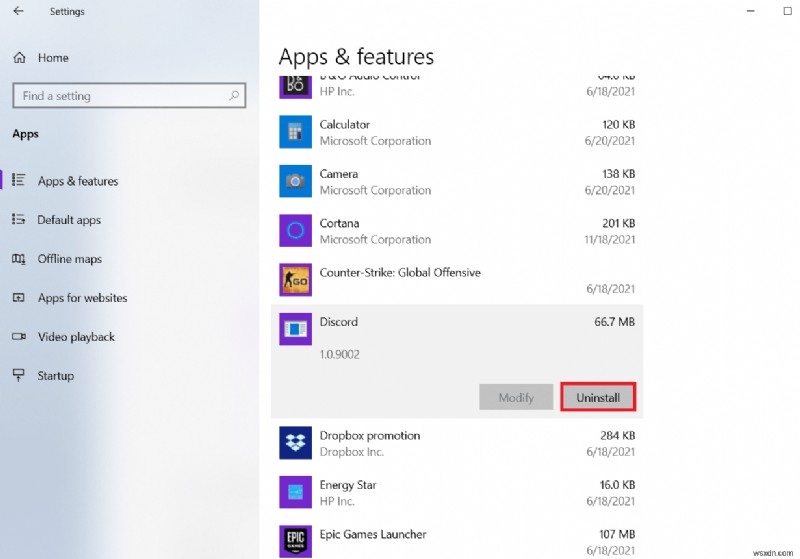Click the Epic Games Launcher size 107 MB
Viewport: 800px width, 559px height.
(617, 535)
